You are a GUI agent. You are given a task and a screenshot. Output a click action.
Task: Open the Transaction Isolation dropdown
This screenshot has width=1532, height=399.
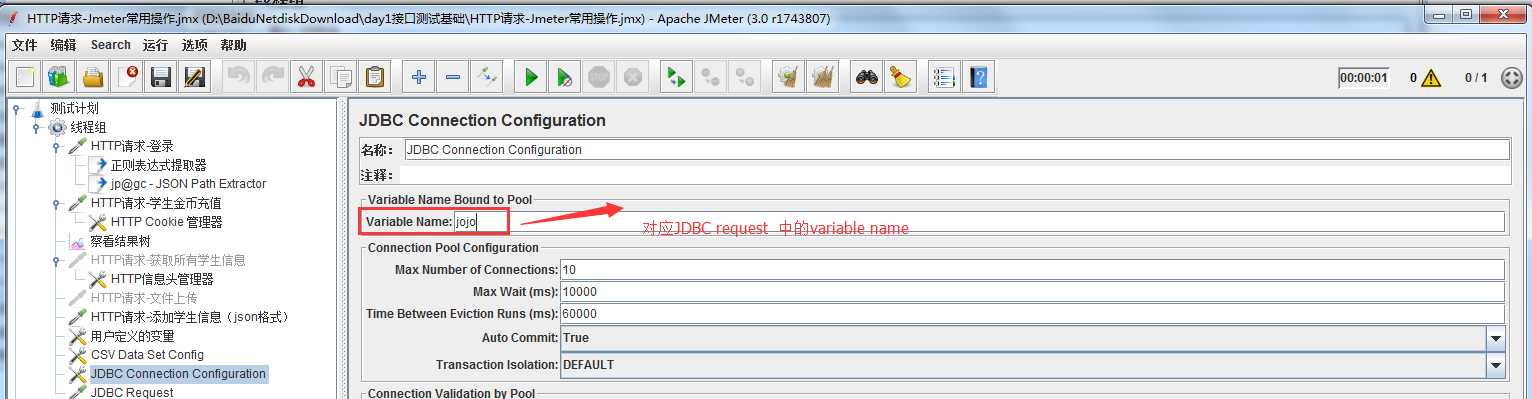click(1496, 365)
